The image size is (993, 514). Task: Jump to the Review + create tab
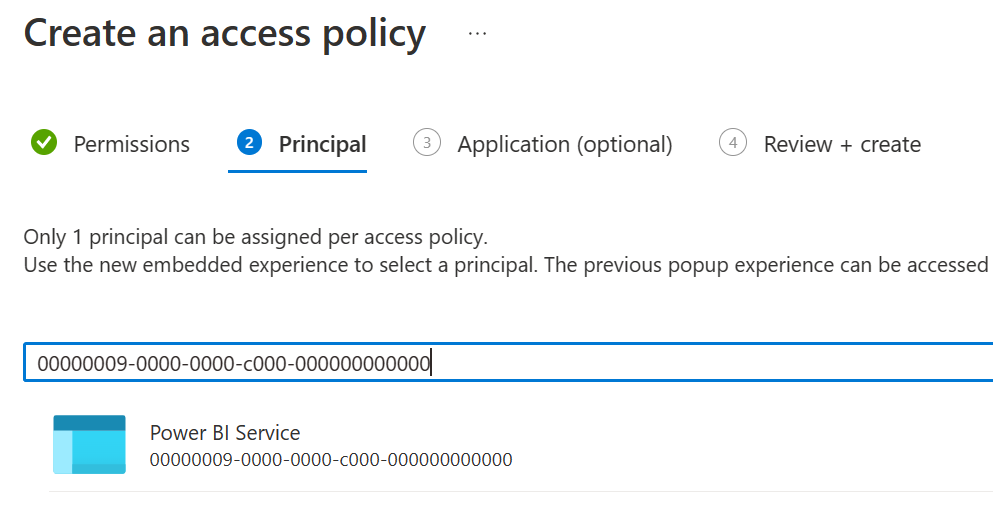(x=842, y=144)
